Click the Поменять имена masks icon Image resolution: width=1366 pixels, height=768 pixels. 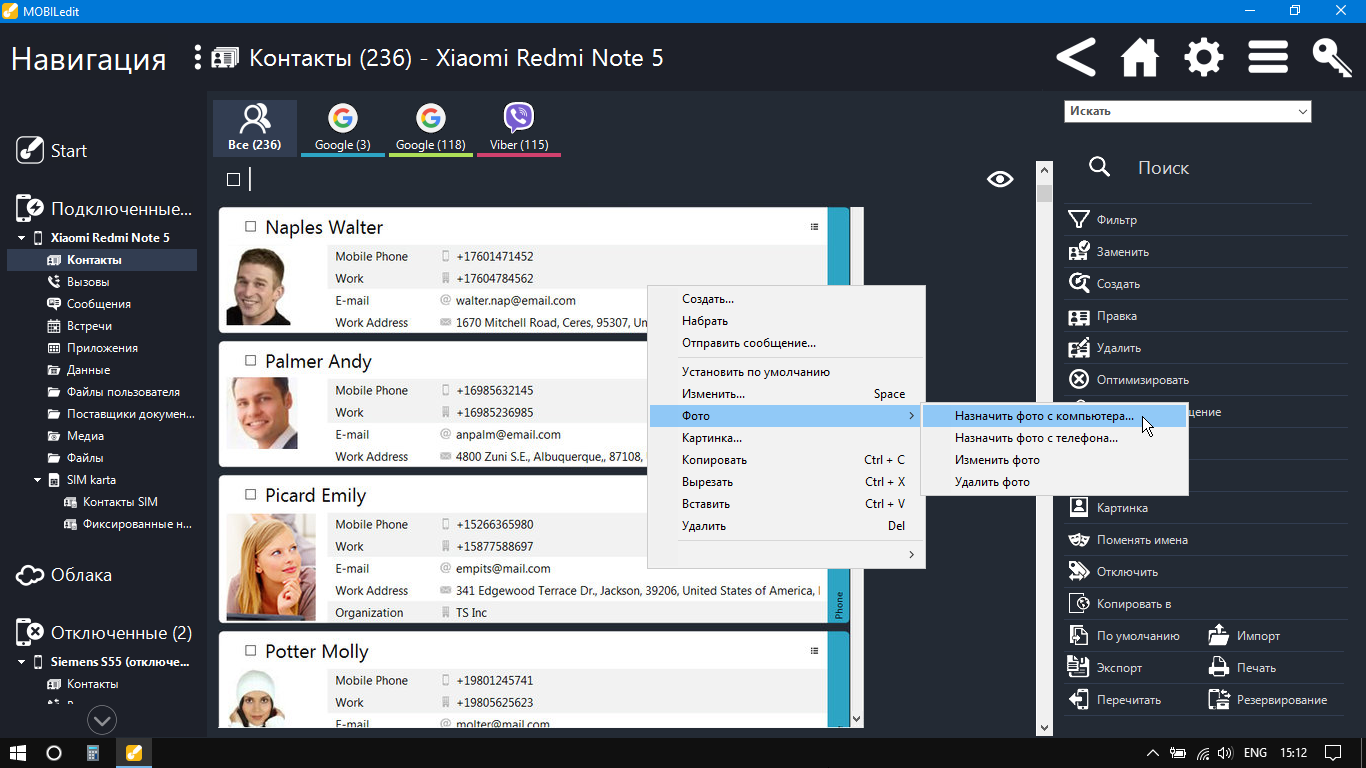click(1078, 540)
